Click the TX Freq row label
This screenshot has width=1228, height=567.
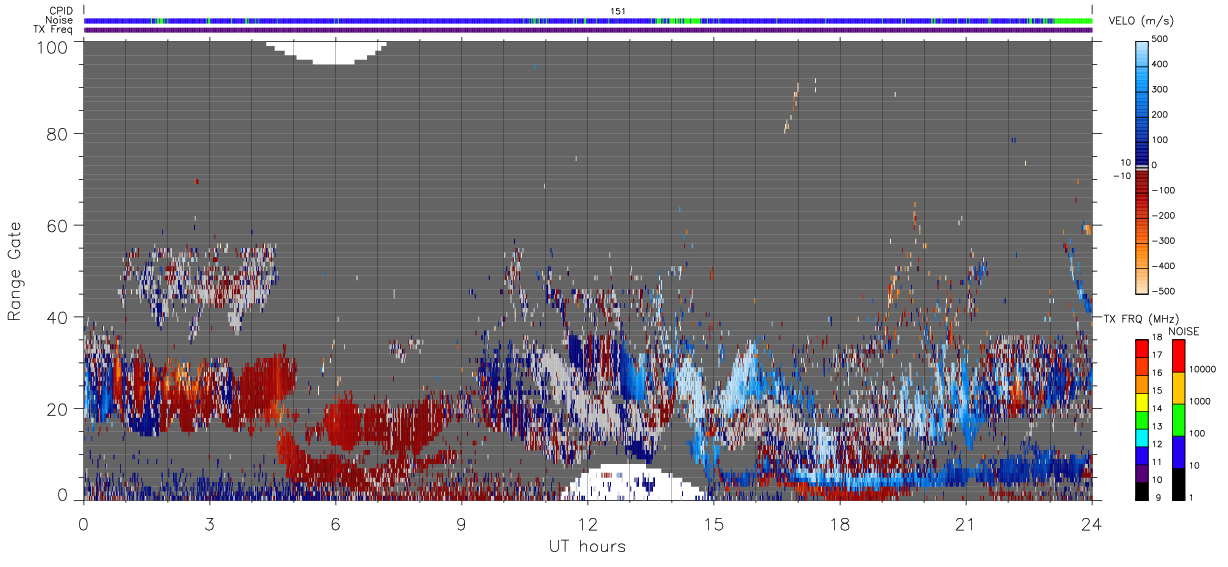[55, 30]
